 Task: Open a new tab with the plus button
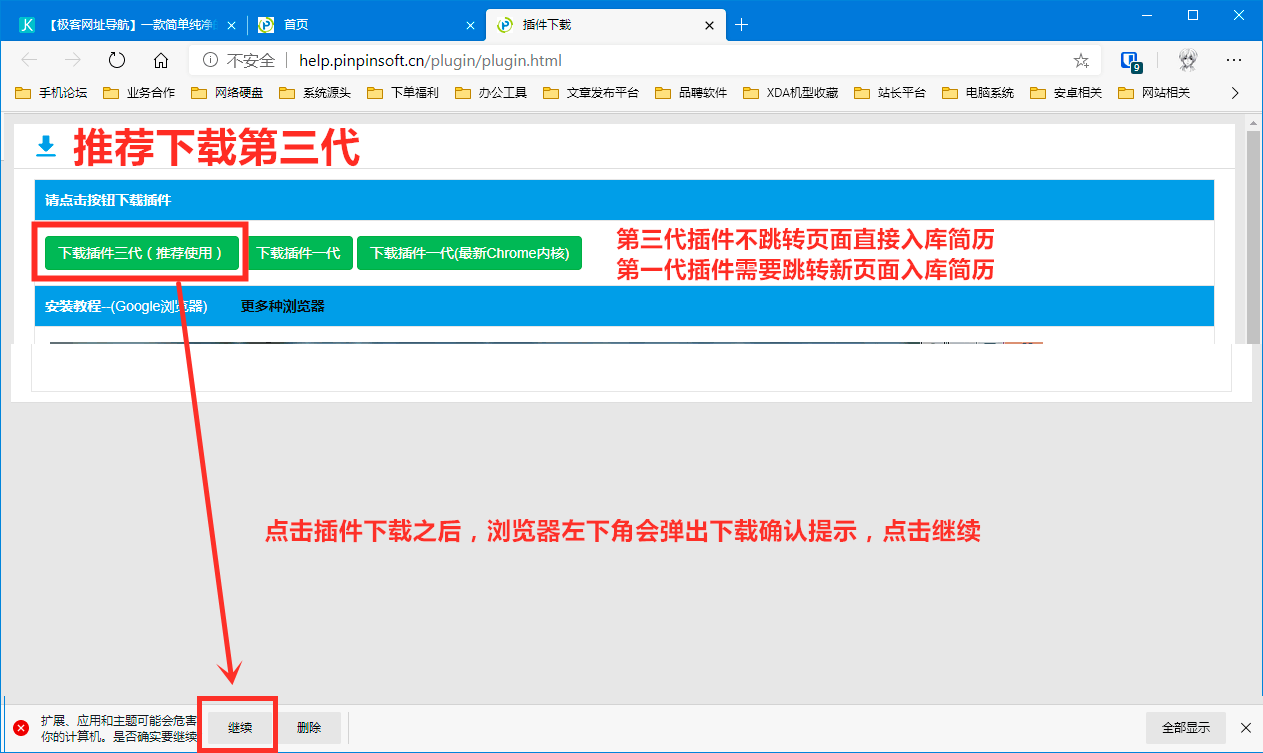coord(741,24)
